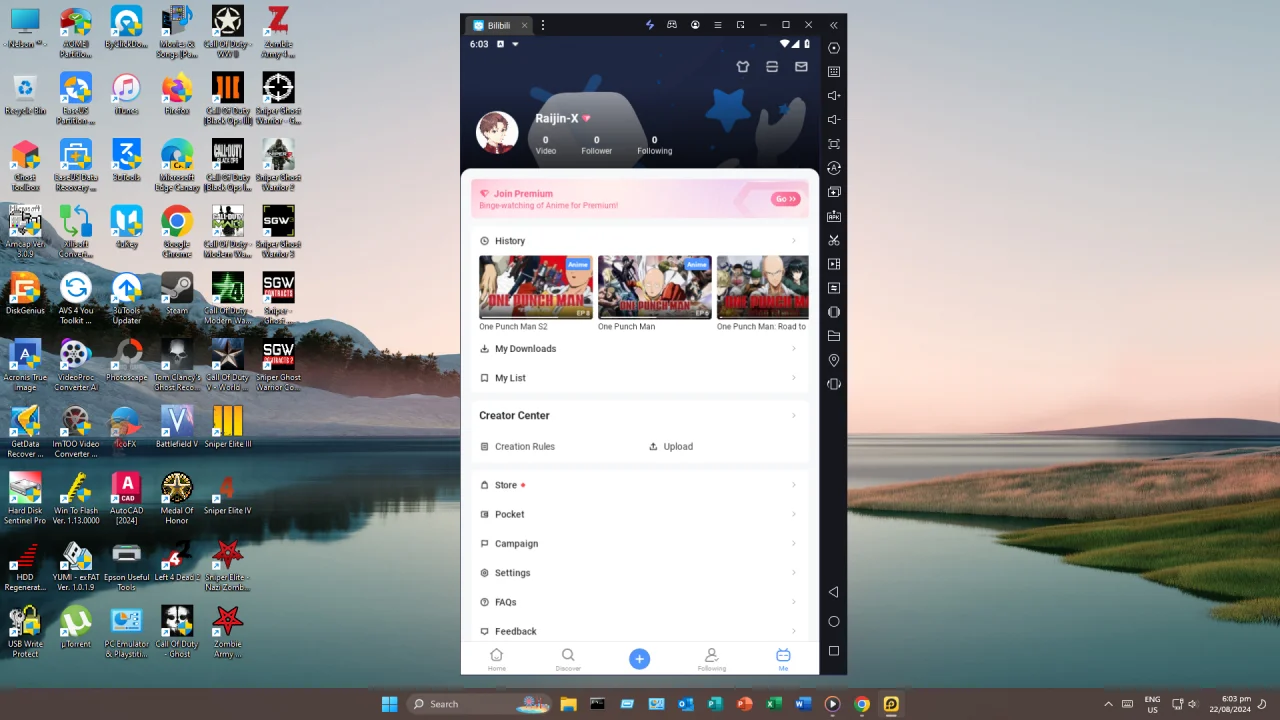Open the gamepad icon in emulator title bar
Image resolution: width=1280 pixels, height=720 pixels.
tap(672, 25)
